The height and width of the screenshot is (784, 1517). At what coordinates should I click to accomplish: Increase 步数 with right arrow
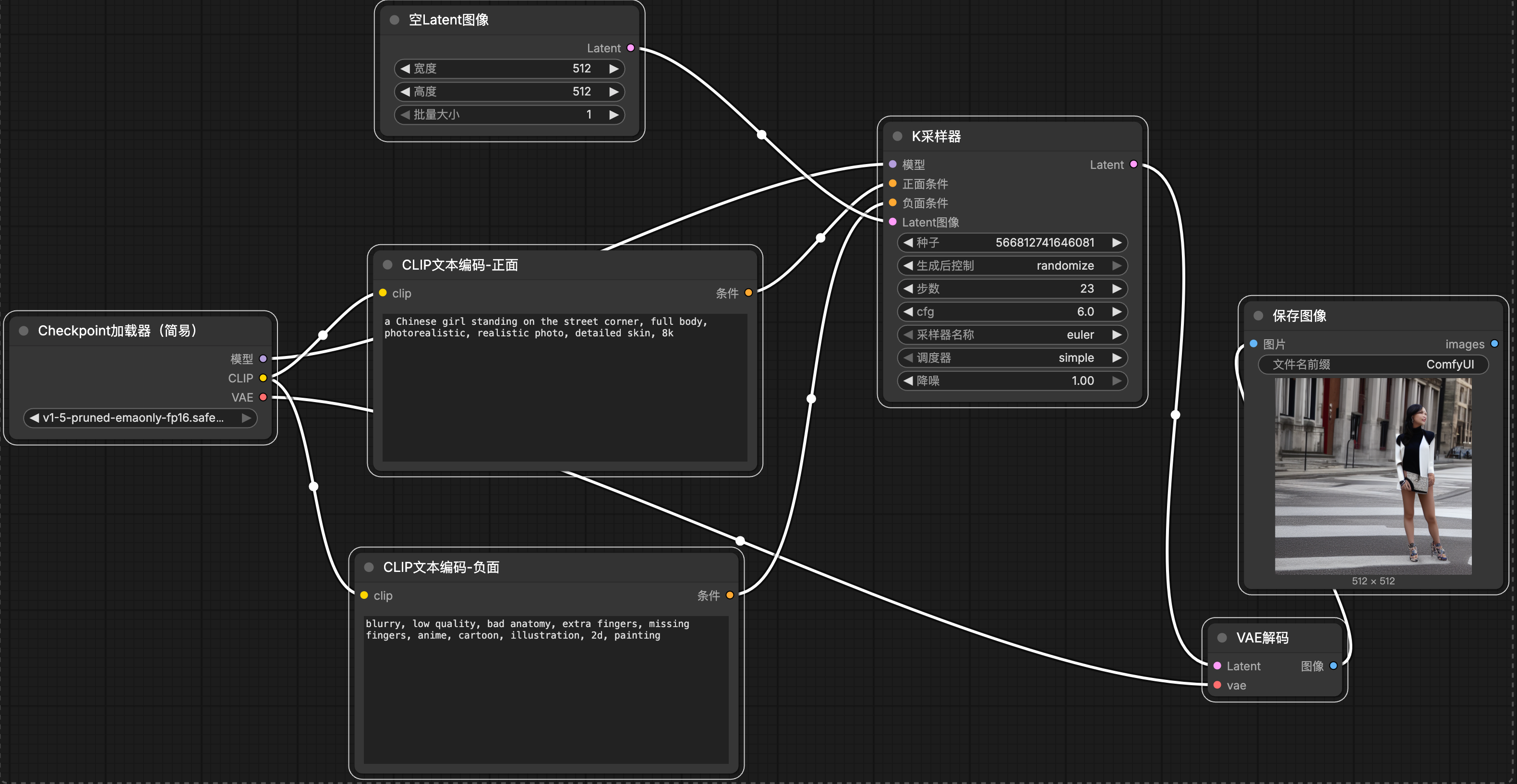click(1117, 288)
